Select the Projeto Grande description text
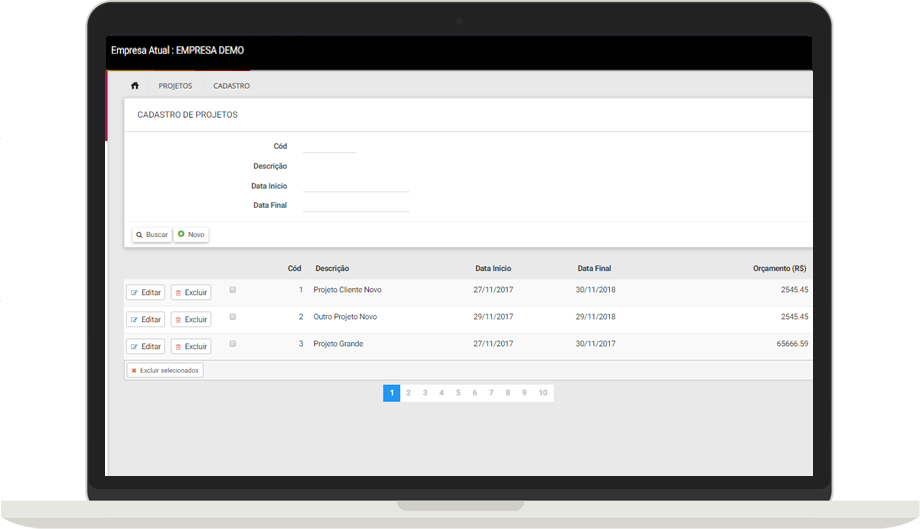 point(338,344)
